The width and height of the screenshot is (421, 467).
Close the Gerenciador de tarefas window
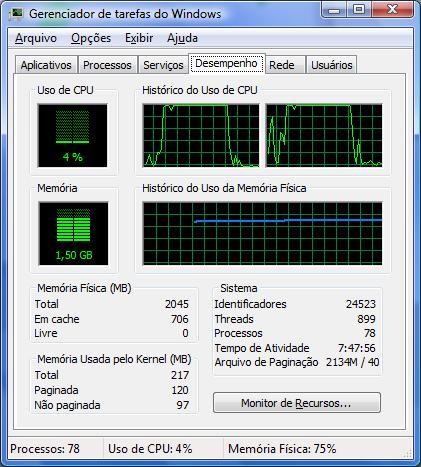click(x=392, y=9)
